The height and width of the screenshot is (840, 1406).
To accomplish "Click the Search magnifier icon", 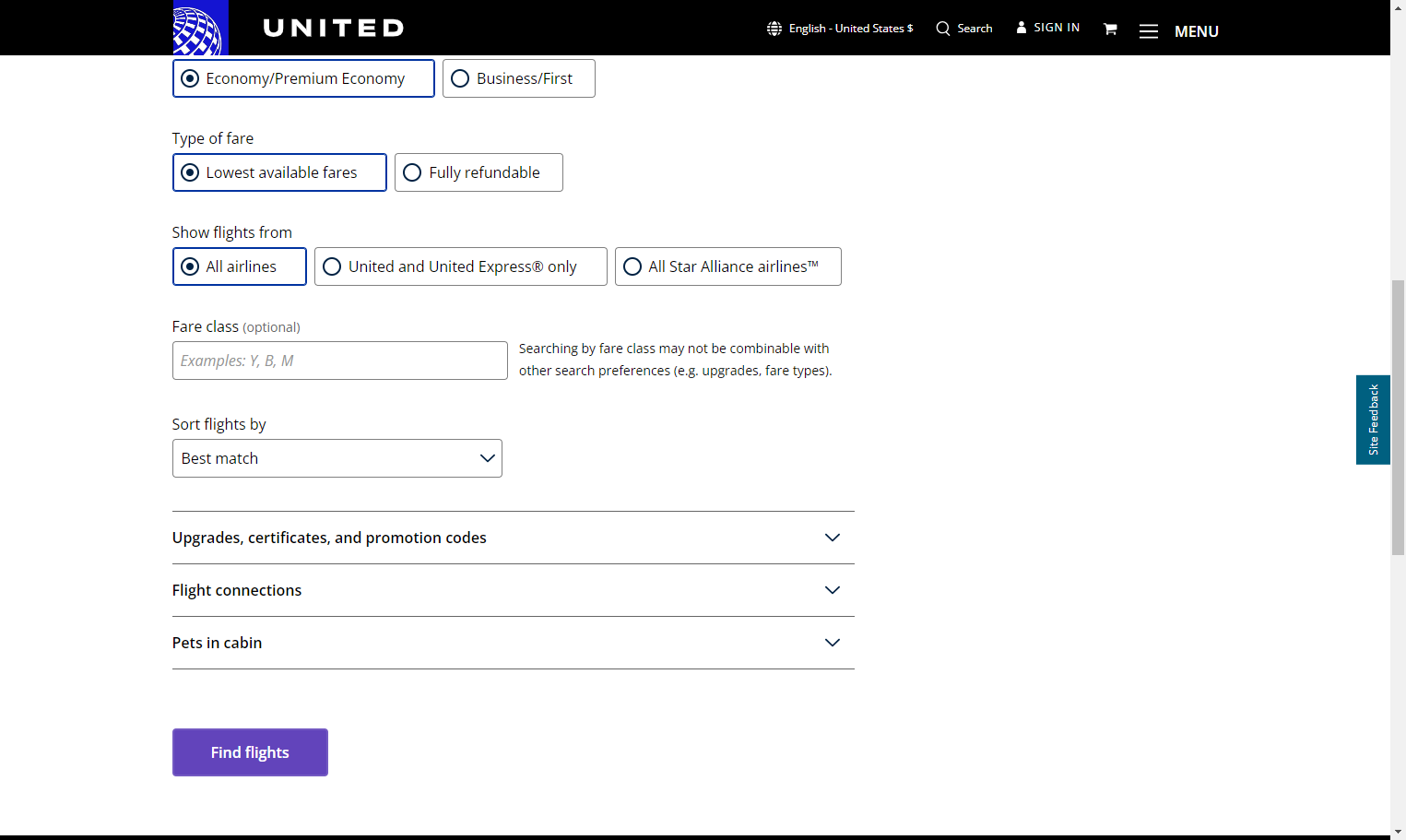I will (943, 29).
